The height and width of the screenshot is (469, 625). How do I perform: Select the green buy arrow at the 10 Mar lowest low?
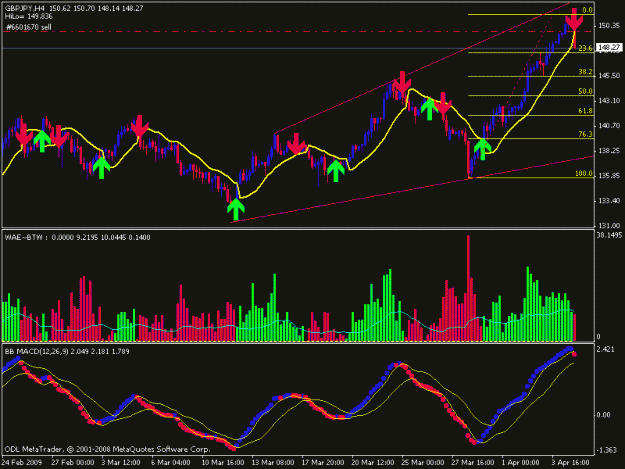236,209
